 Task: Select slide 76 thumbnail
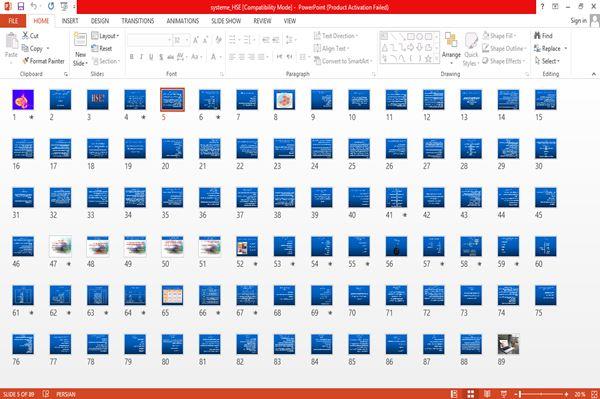point(23,344)
